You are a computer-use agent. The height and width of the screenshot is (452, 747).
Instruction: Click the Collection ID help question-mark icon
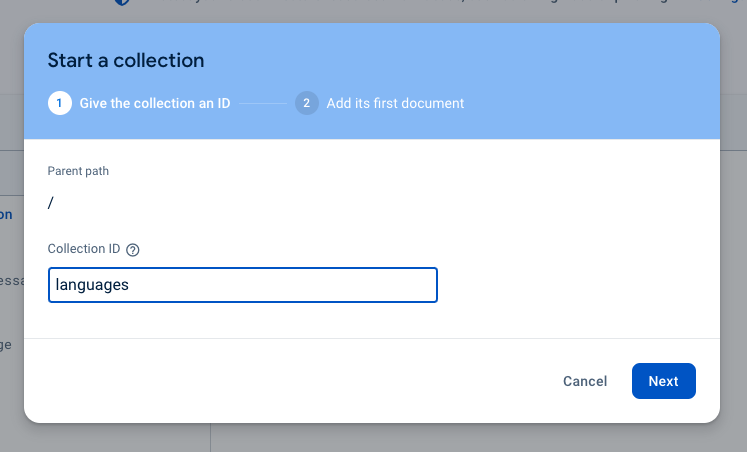[133, 250]
